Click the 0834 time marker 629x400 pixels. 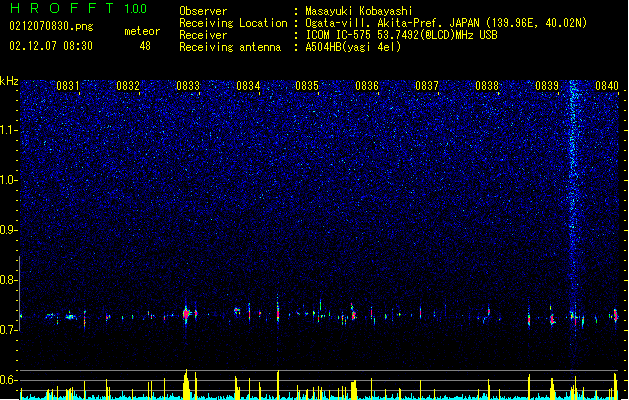[x=248, y=86]
